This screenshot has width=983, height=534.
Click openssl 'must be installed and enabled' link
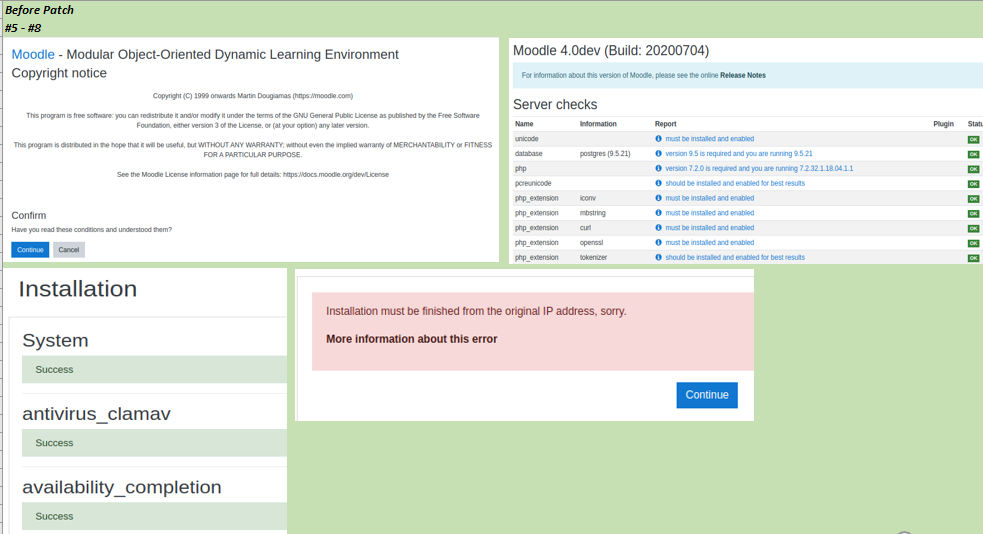tap(710, 243)
